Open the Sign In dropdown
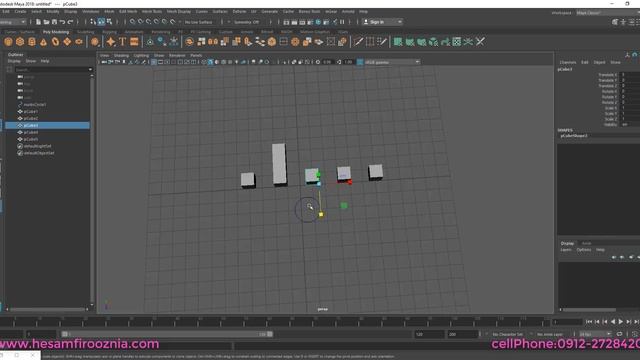 [x=382, y=22]
